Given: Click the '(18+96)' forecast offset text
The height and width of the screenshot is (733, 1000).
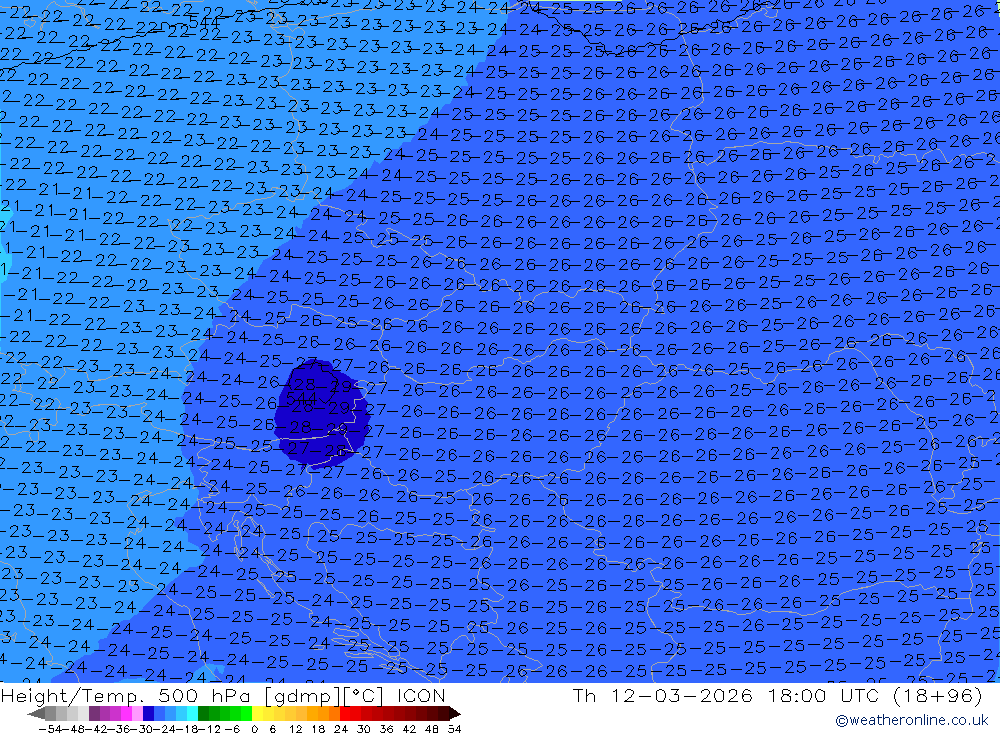Looking at the screenshot, I should (938, 695).
